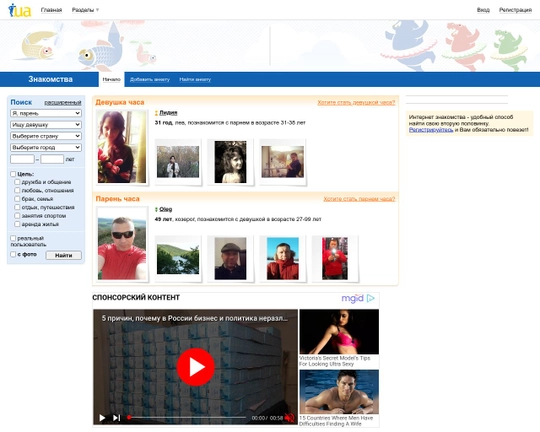Click Регистрируйтесь link in info box

(431, 130)
